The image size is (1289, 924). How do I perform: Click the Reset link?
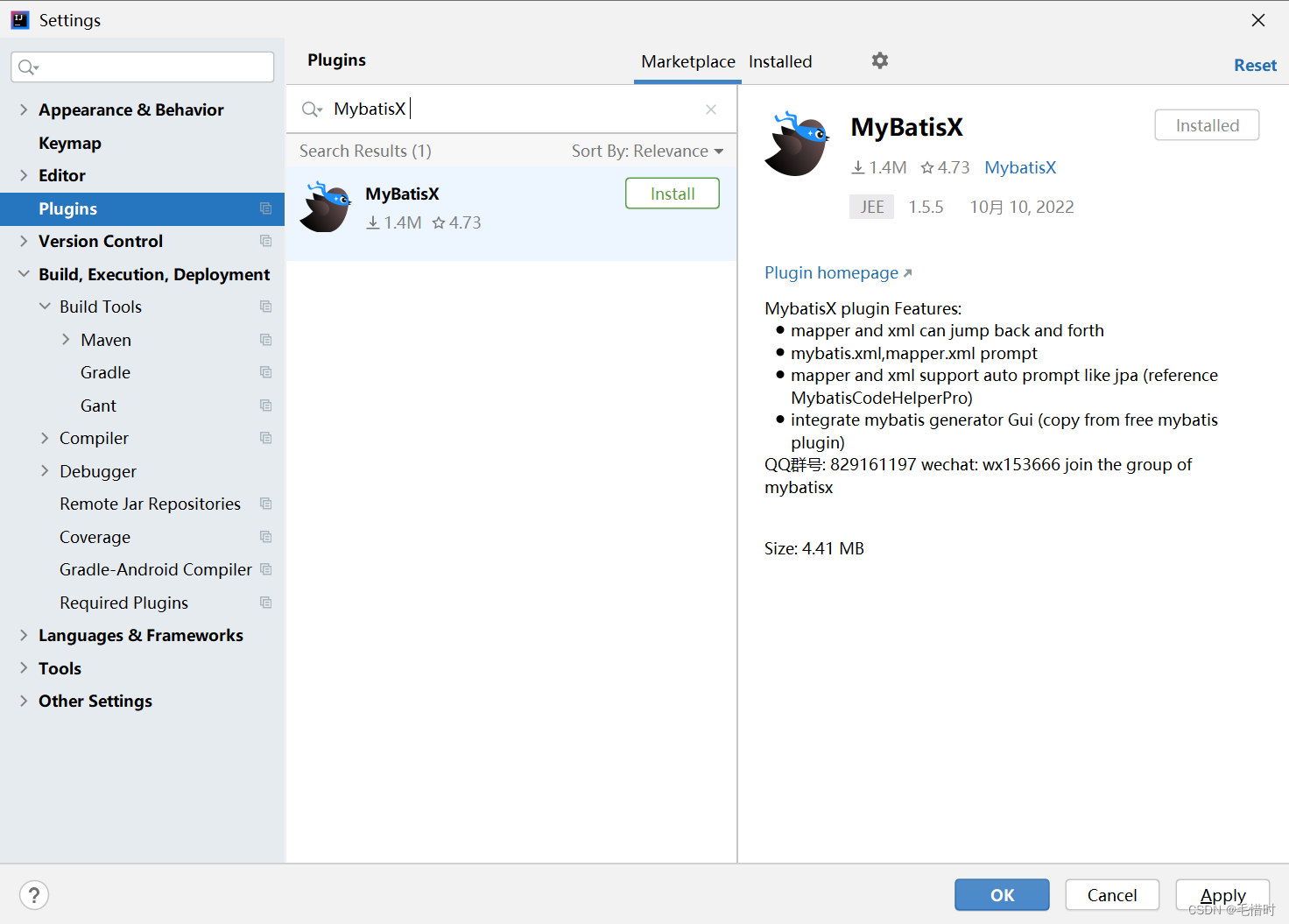coord(1255,65)
